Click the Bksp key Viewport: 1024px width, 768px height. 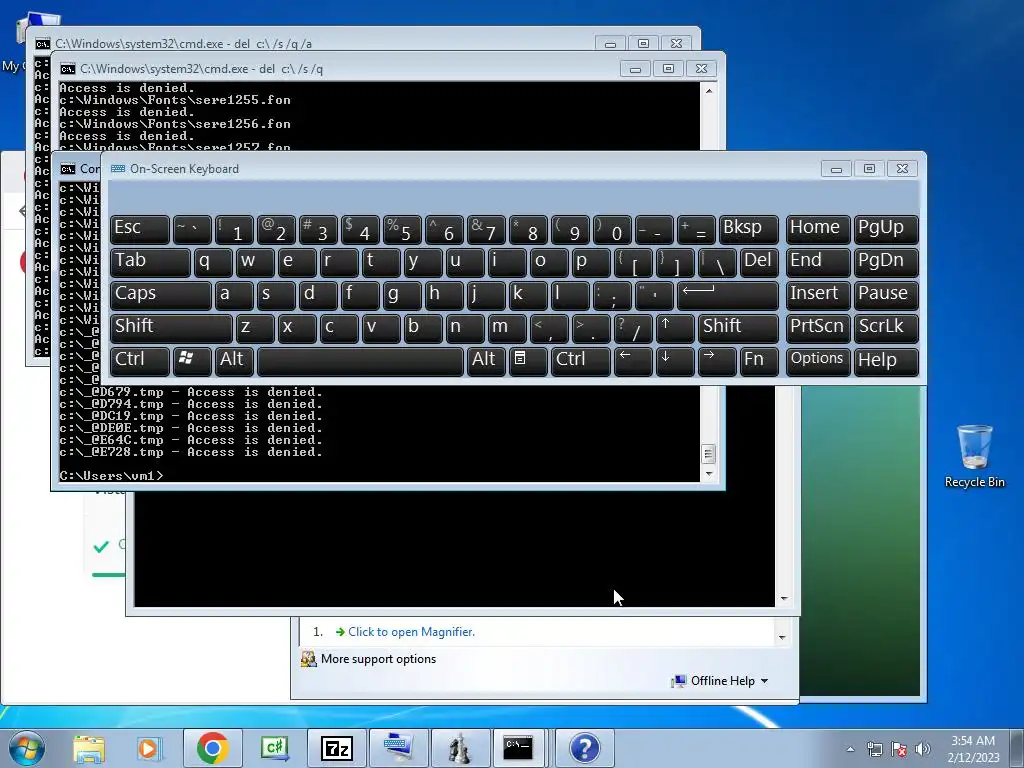pos(749,229)
